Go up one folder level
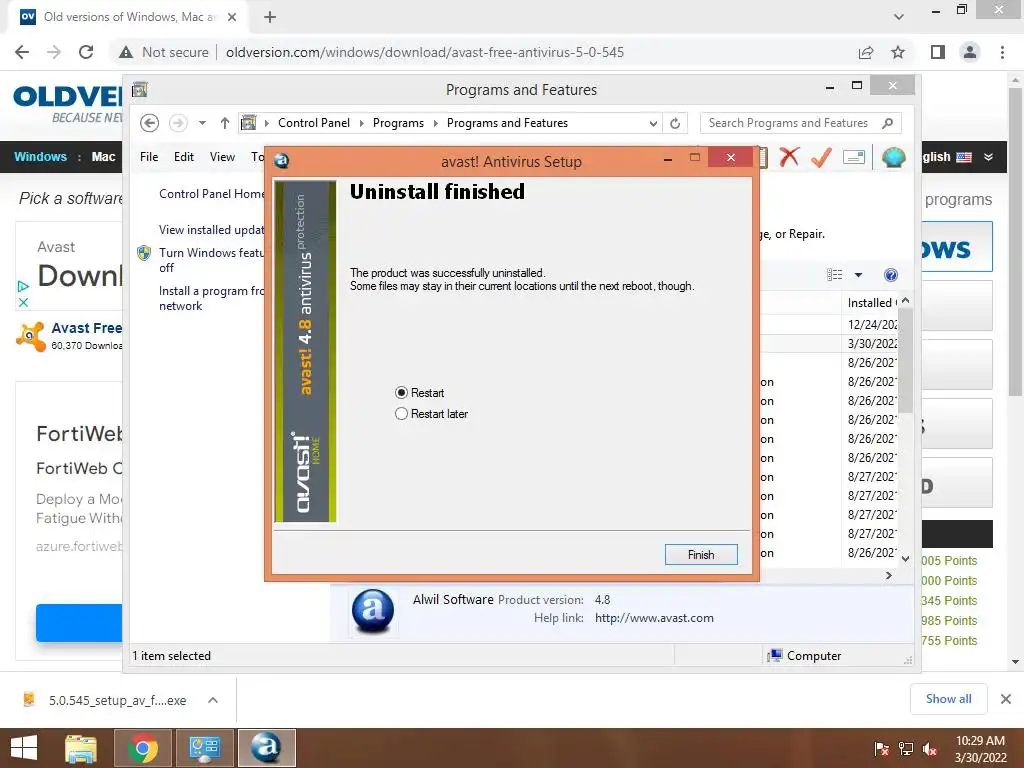Viewport: 1024px width, 768px height. (x=225, y=123)
